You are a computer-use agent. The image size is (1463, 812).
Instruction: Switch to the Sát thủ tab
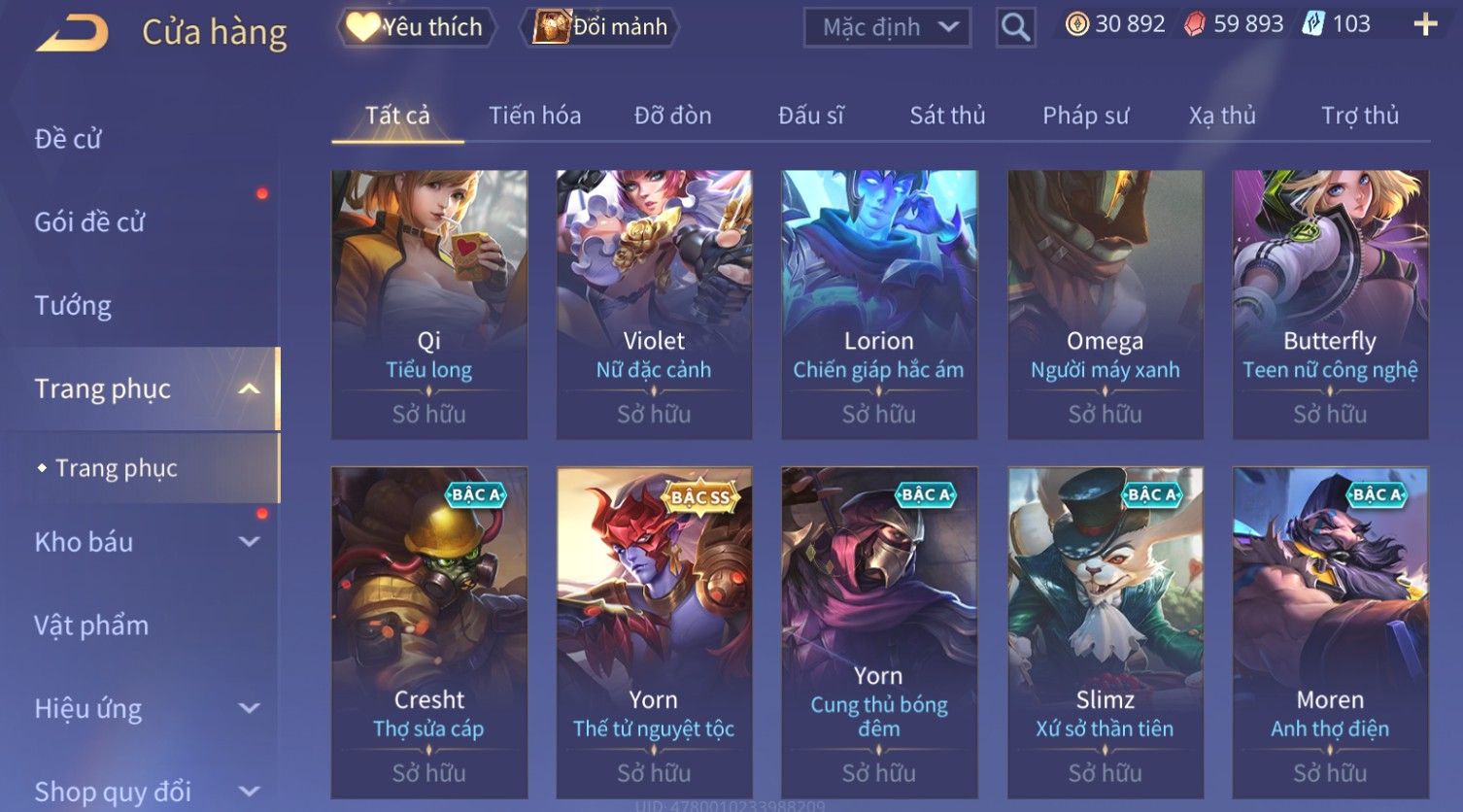947,116
